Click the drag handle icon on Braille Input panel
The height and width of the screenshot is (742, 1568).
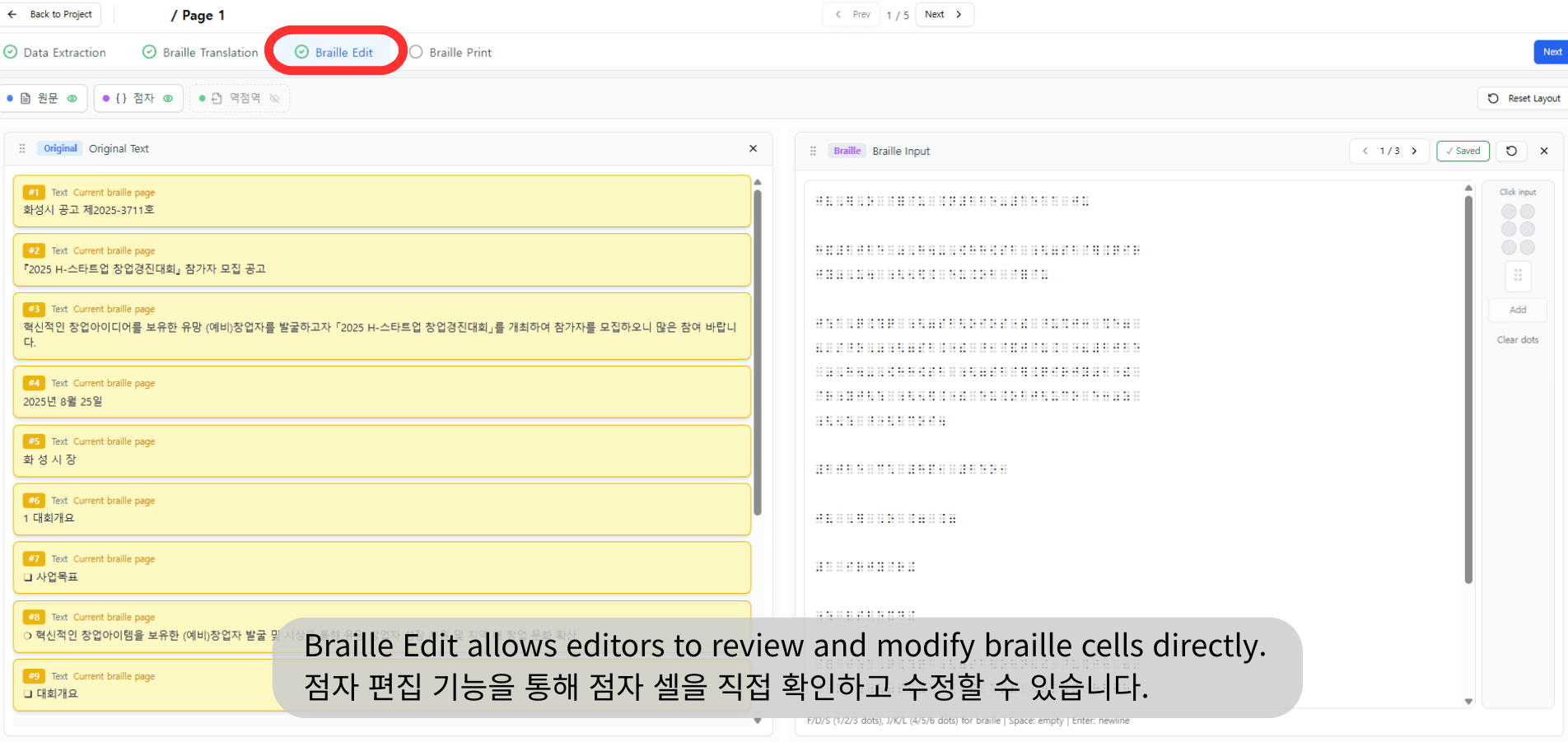coord(812,151)
